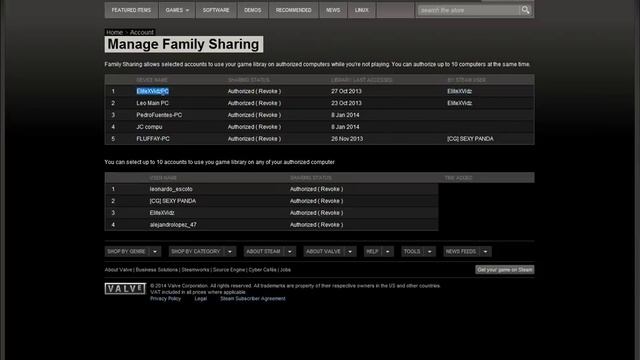The image size is (640, 360).
Task: Go to Account breadcrumb link
Action: pos(142,32)
